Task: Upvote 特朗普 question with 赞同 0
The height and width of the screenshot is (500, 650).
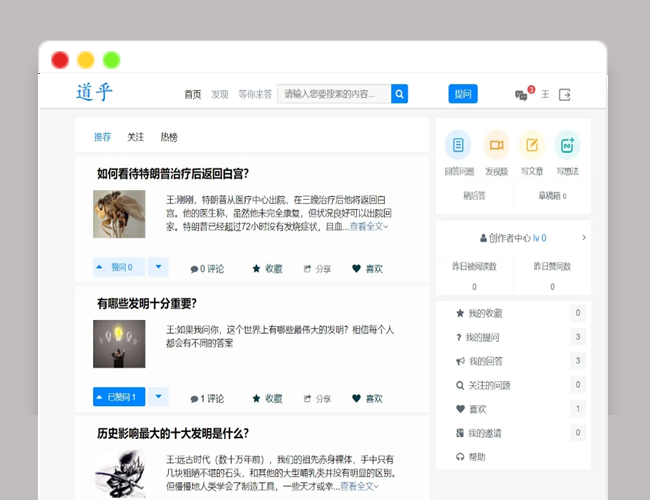Action: coord(119,267)
